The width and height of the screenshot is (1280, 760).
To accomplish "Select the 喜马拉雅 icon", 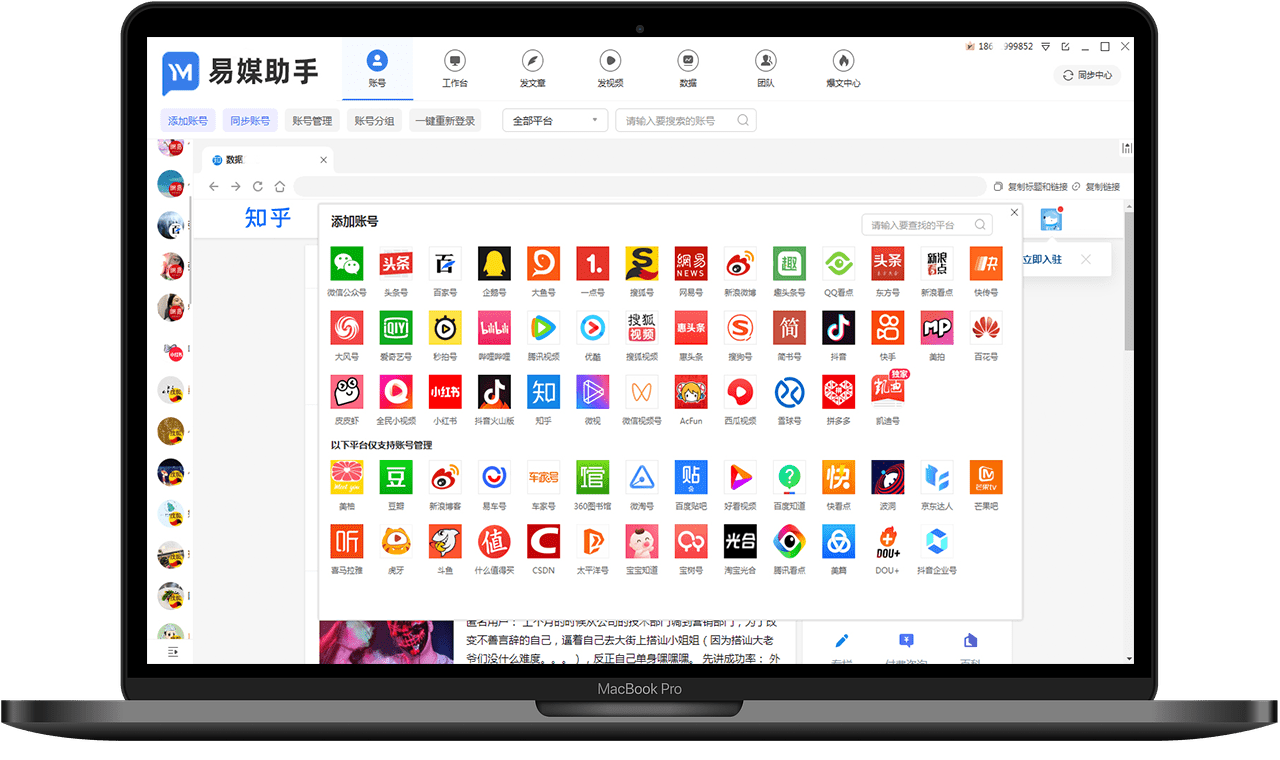I will 347,541.
